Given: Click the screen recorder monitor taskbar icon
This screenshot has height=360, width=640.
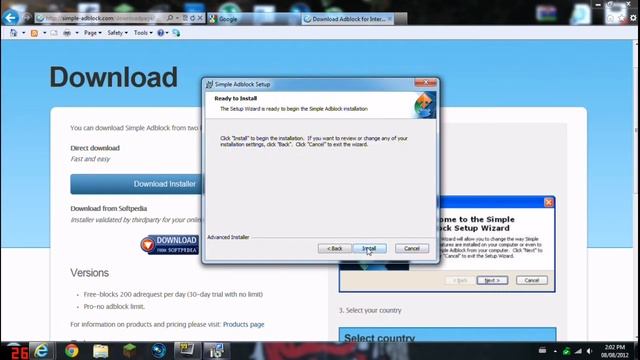Looking at the screenshot, I should tap(187, 351).
